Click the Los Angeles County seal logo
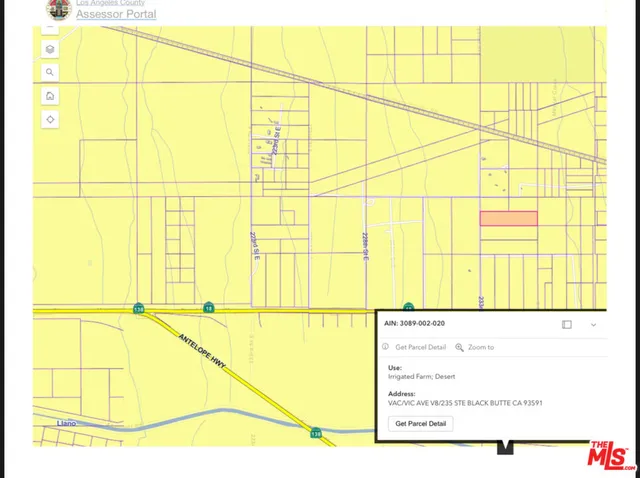 point(58,9)
